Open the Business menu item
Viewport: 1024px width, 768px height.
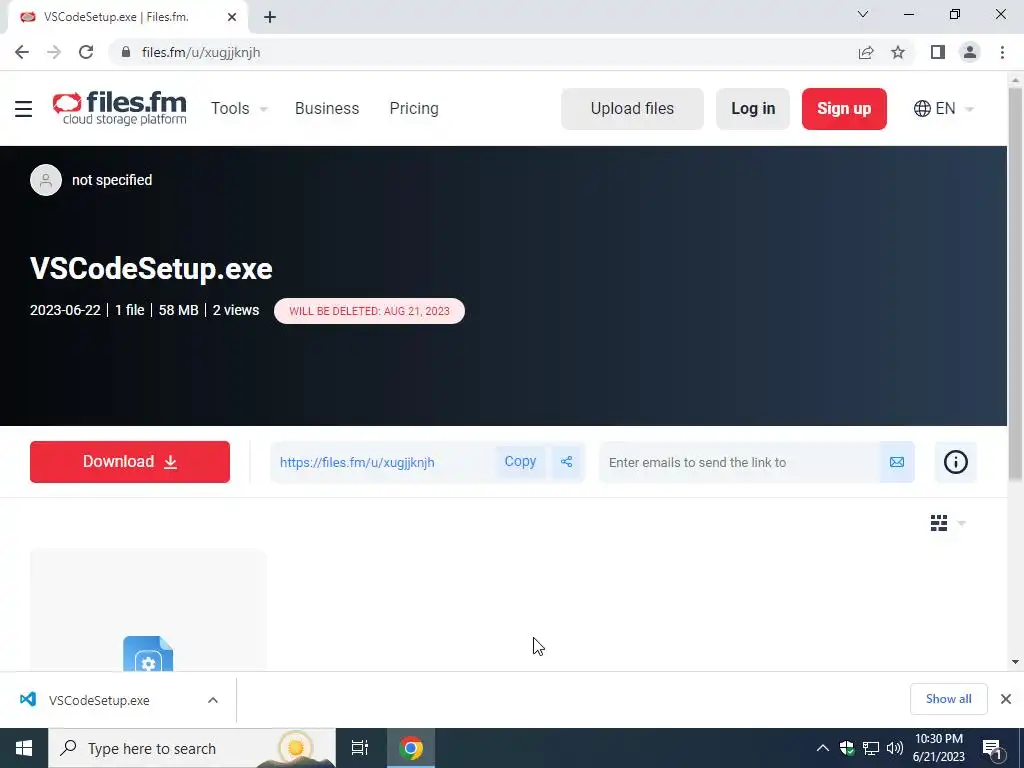click(x=327, y=108)
